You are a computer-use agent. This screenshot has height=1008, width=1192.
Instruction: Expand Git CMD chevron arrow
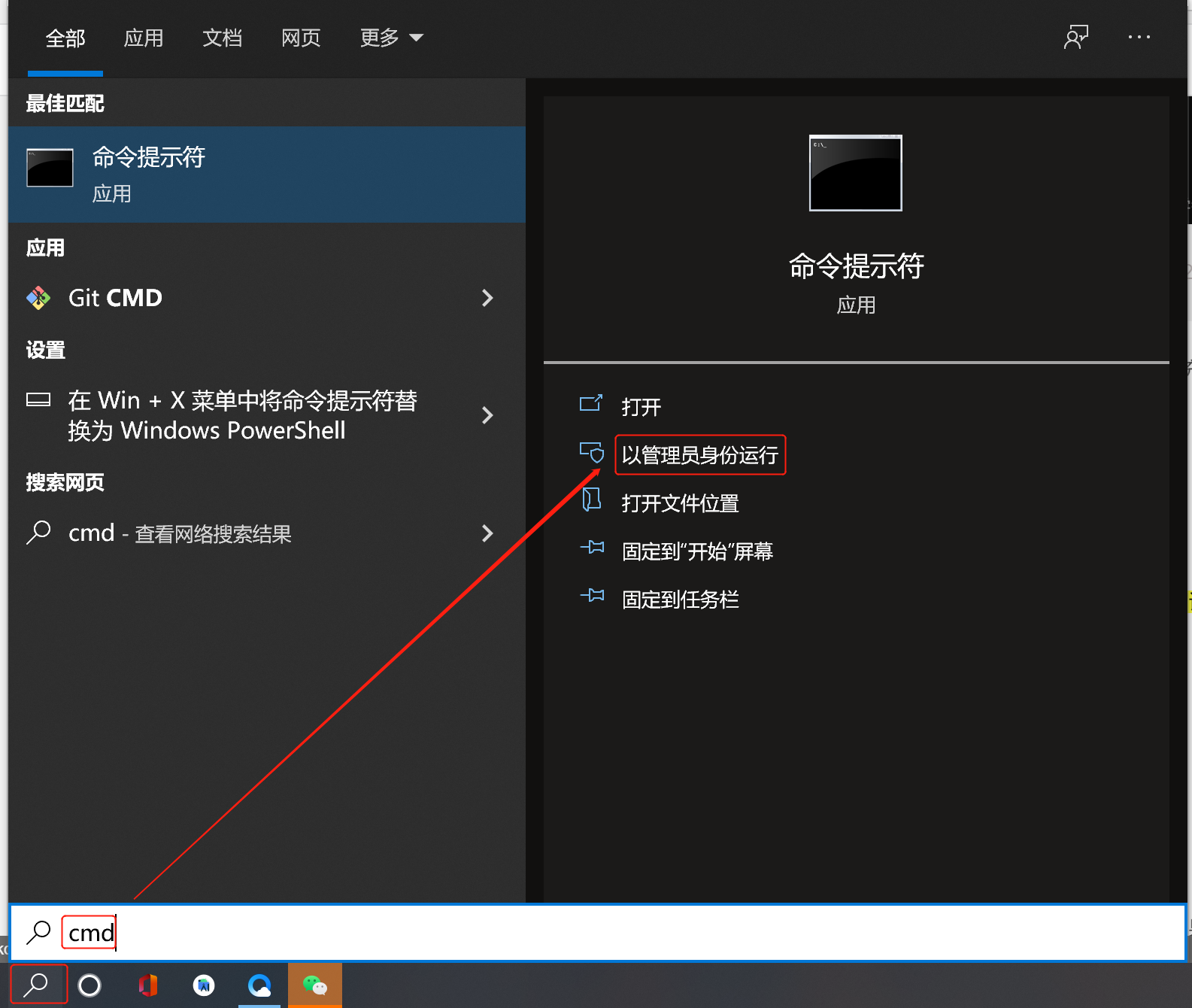click(487, 298)
